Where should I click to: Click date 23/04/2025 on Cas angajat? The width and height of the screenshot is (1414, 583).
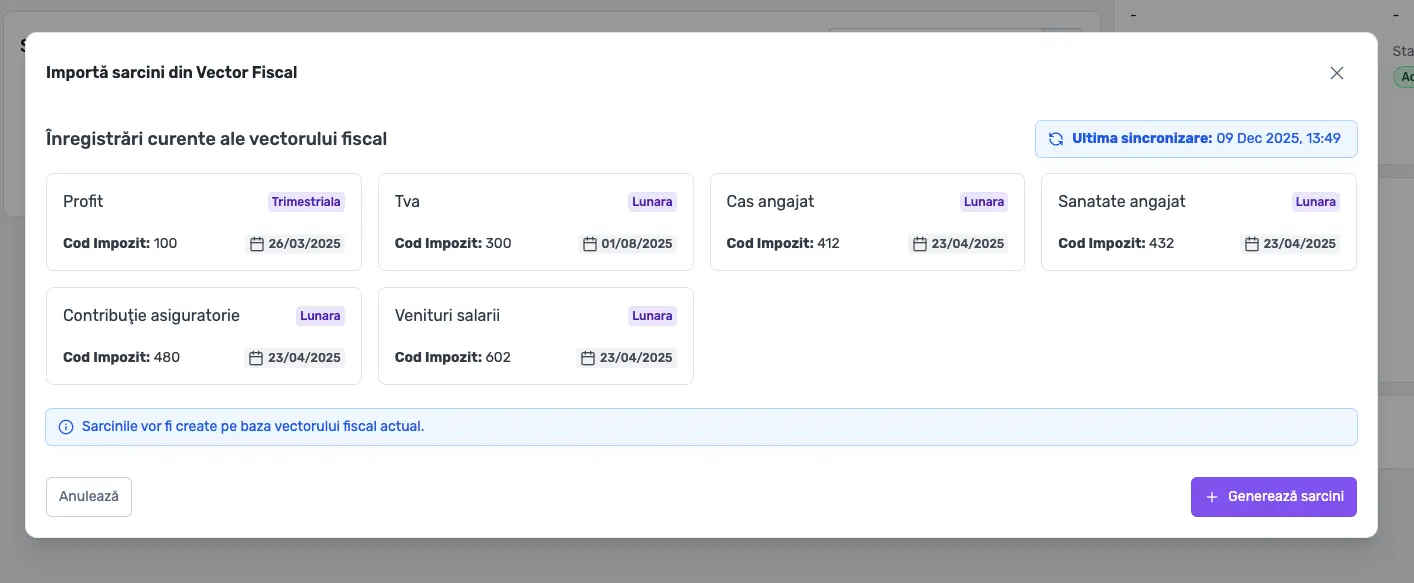click(968, 244)
